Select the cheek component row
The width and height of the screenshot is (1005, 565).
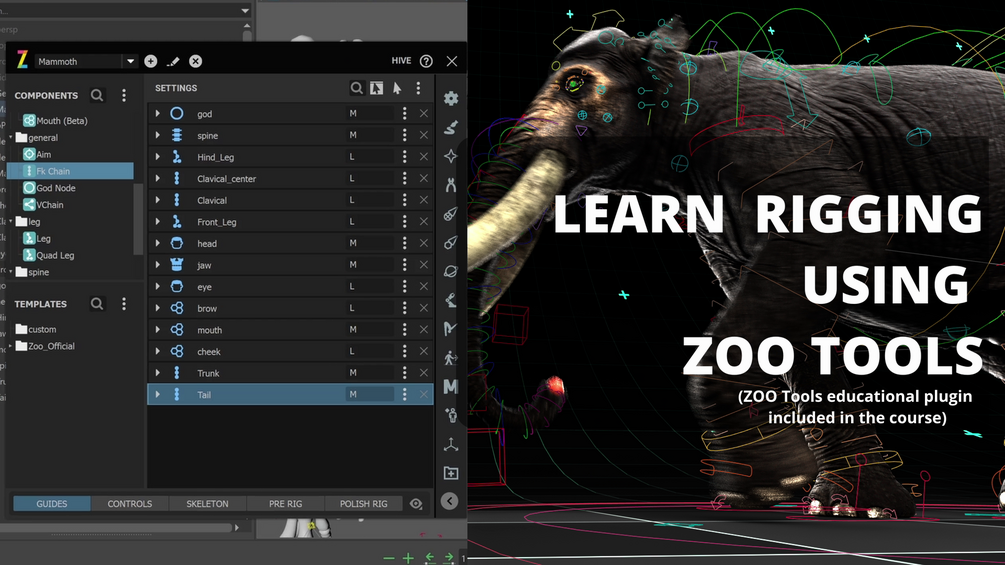click(x=290, y=351)
